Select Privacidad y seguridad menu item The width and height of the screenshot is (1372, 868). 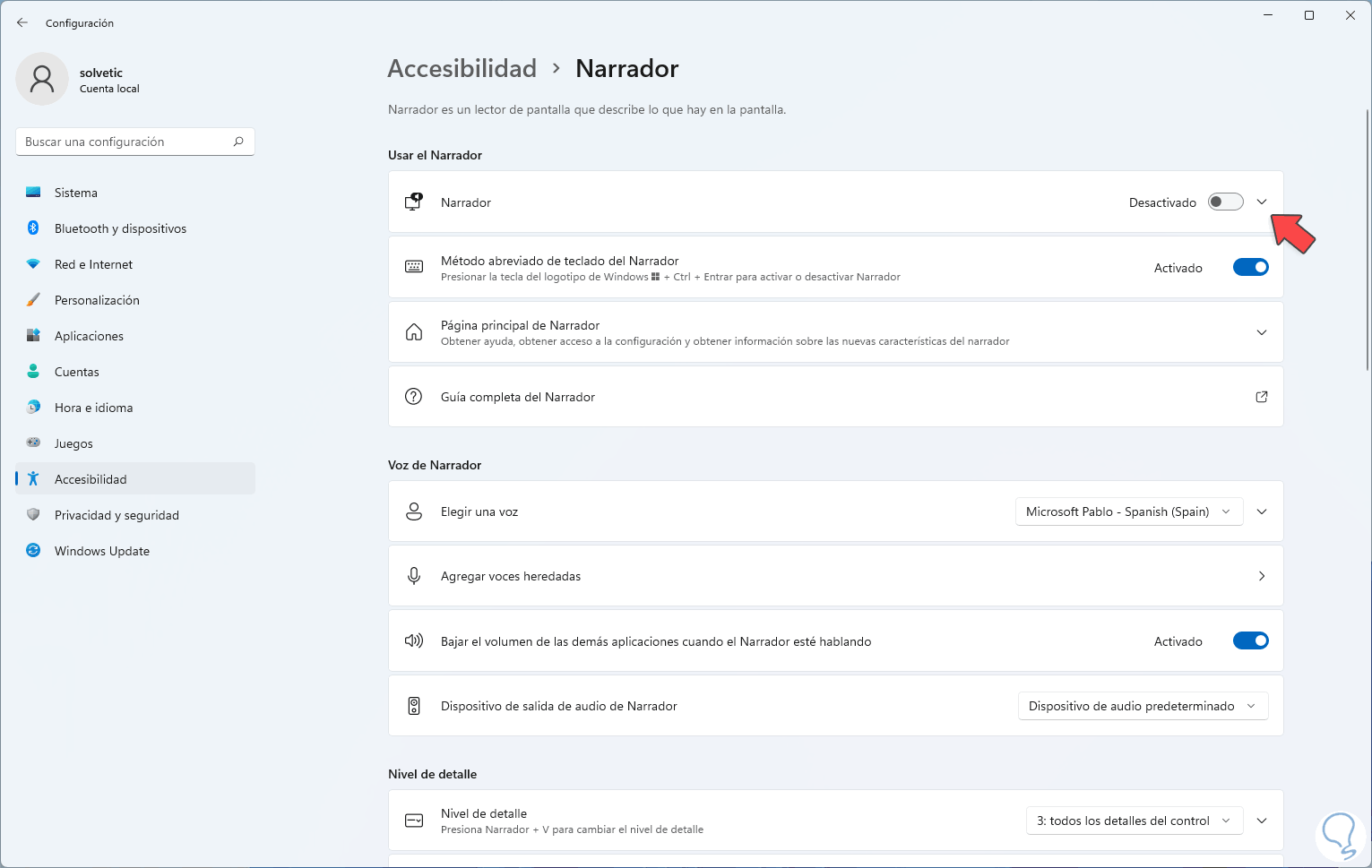pyautogui.click(x=116, y=515)
